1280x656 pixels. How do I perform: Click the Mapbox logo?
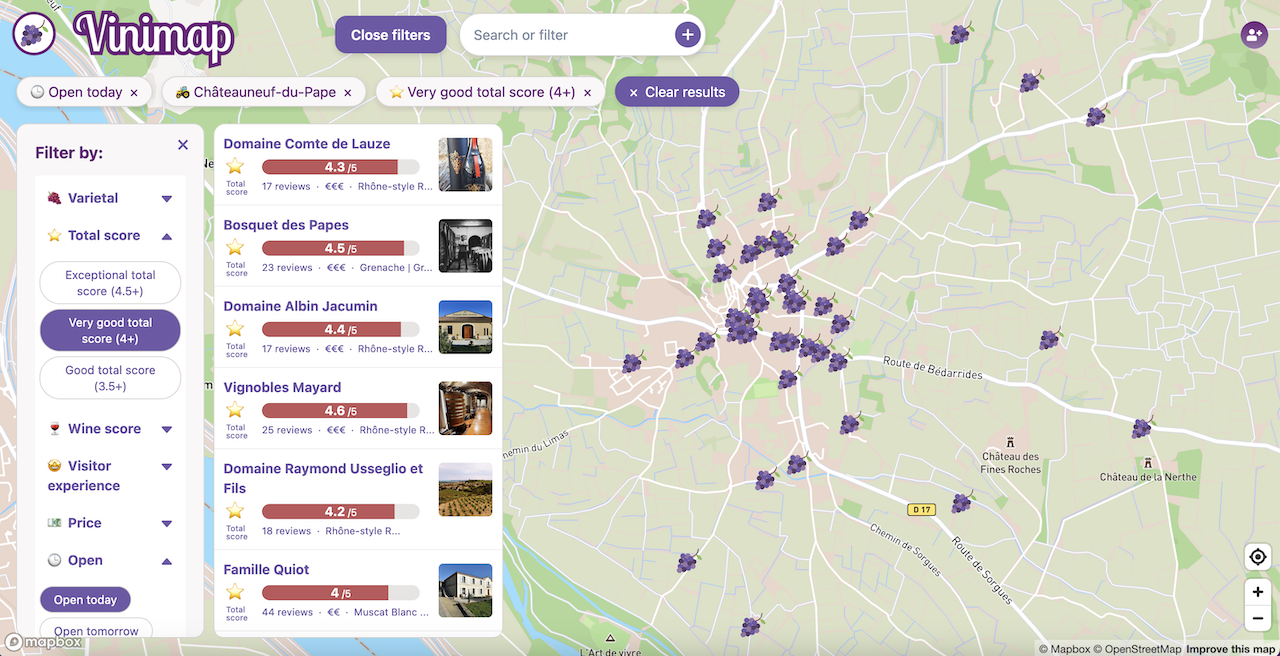pyautogui.click(x=44, y=642)
